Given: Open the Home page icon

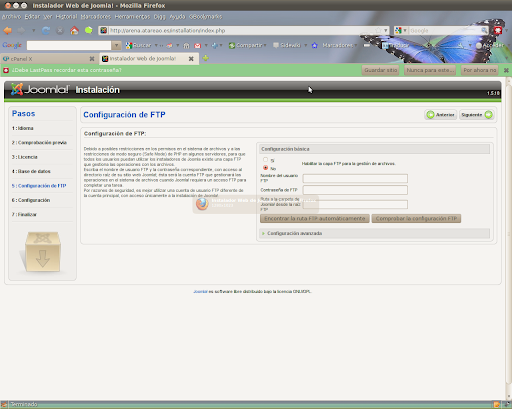Looking at the screenshot, I should click(x=74, y=31).
